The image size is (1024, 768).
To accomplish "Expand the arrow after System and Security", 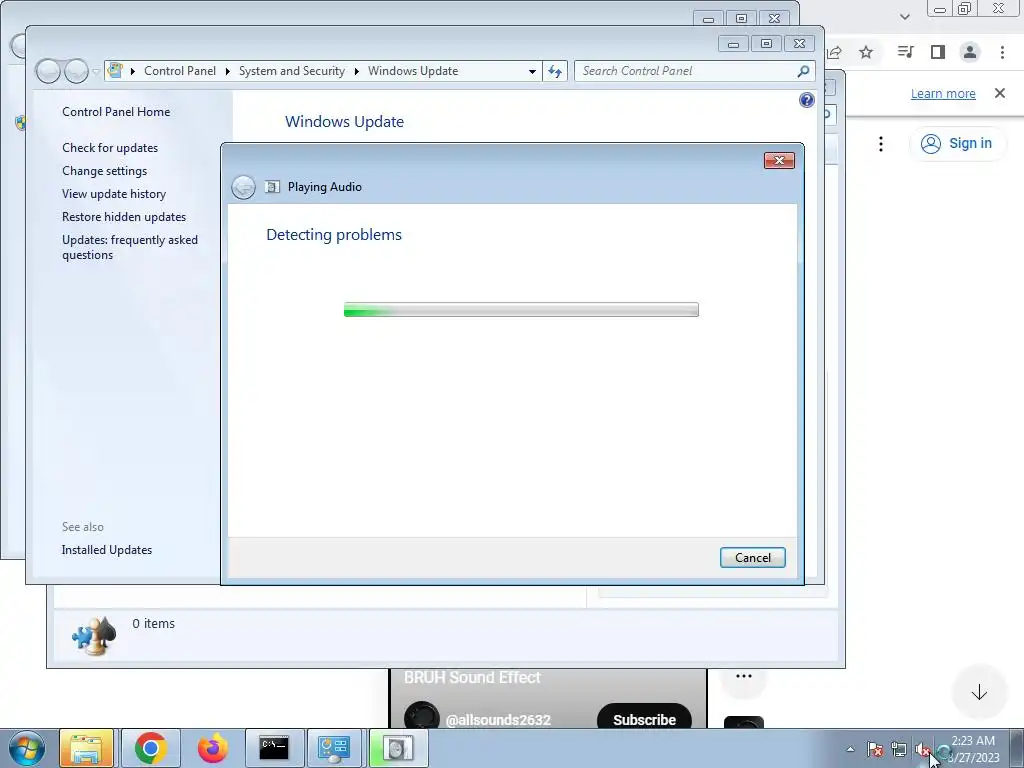I will [357, 71].
